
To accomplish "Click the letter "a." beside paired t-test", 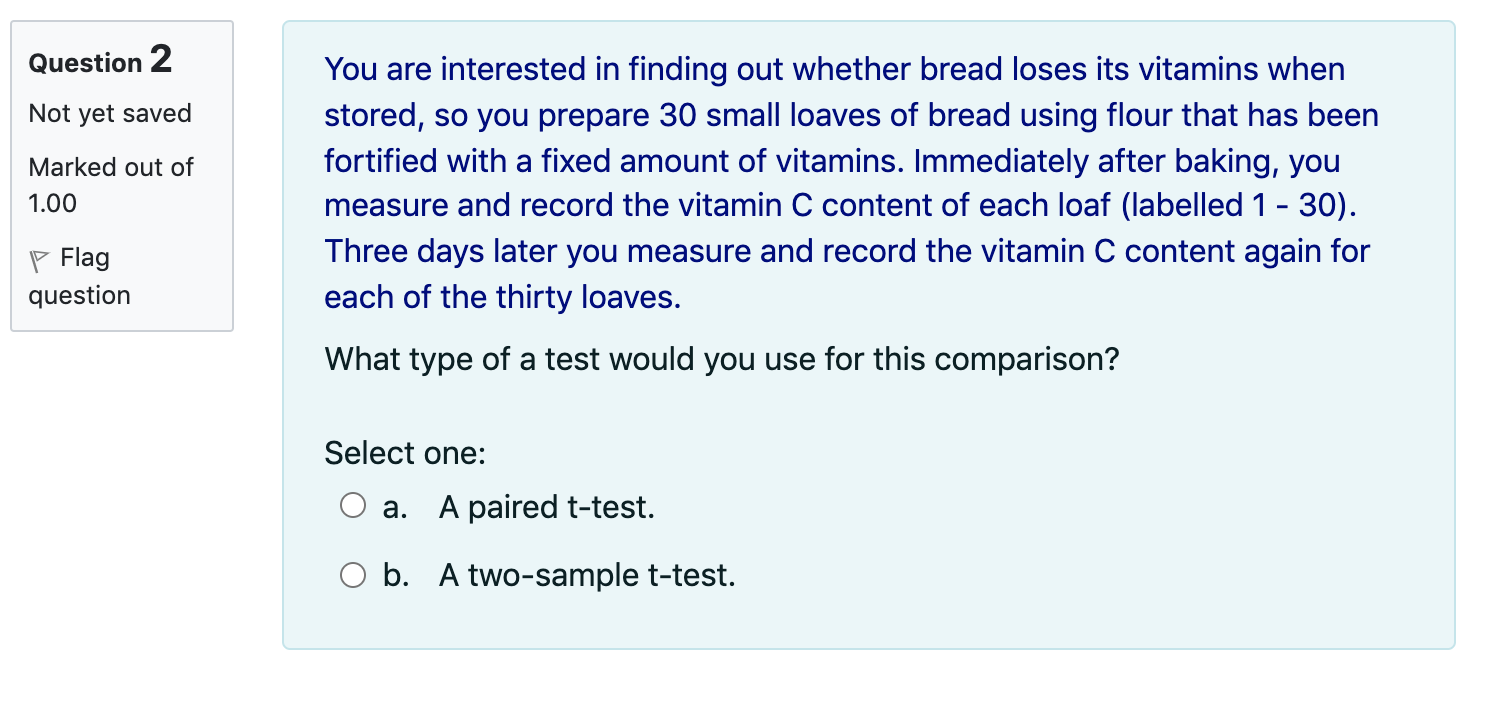I will click(x=394, y=508).
